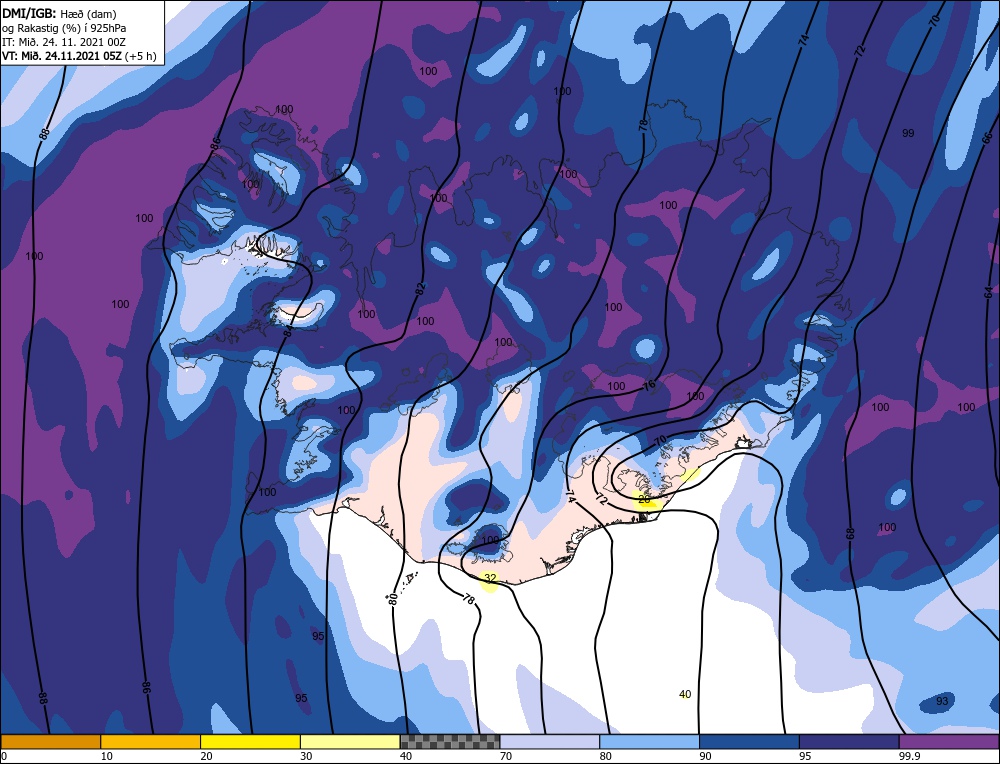Click the '82' height contour label
1000x764 pixels.
pyautogui.click(x=420, y=288)
